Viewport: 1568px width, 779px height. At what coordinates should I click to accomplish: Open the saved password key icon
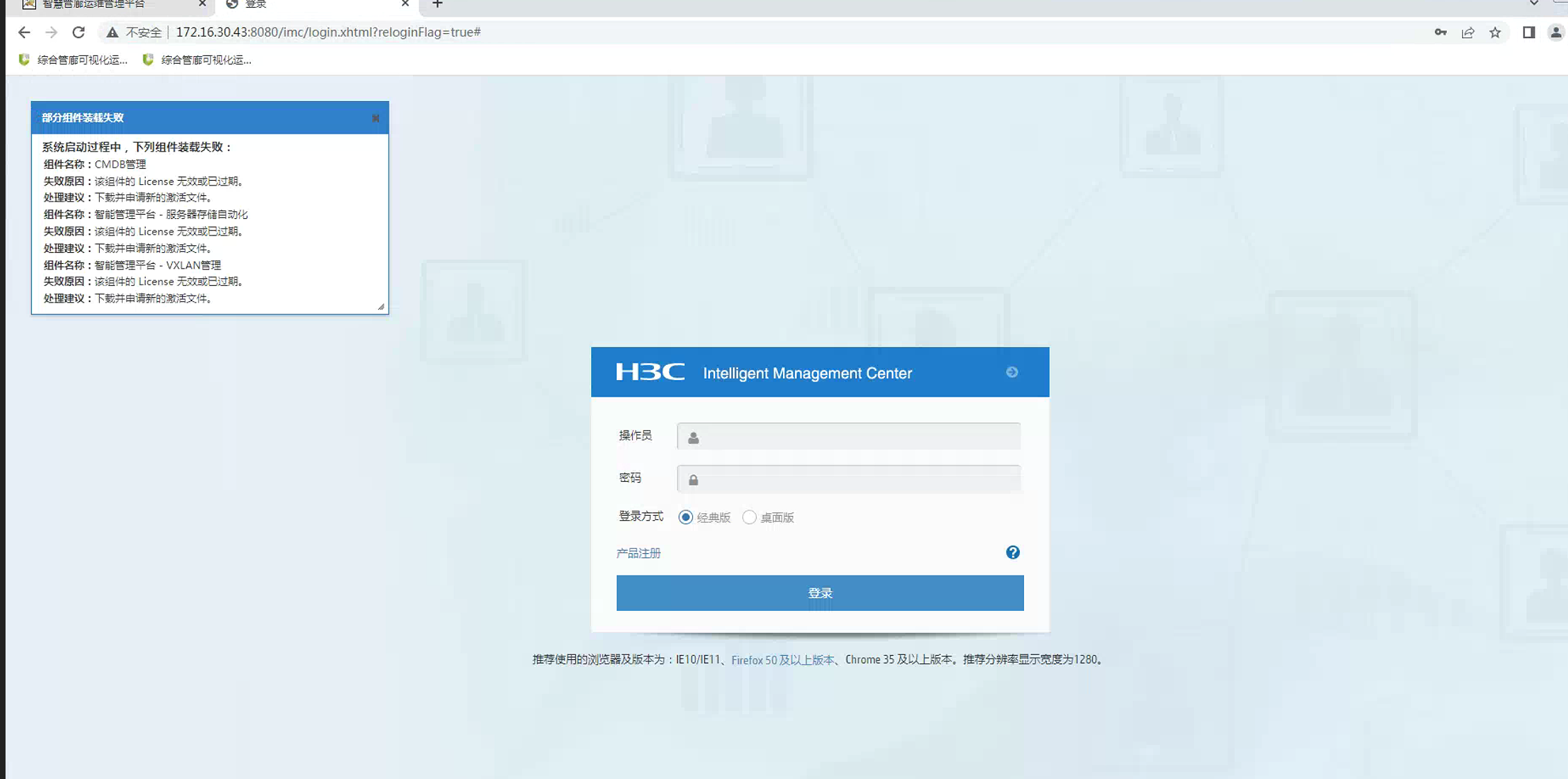(x=1441, y=33)
